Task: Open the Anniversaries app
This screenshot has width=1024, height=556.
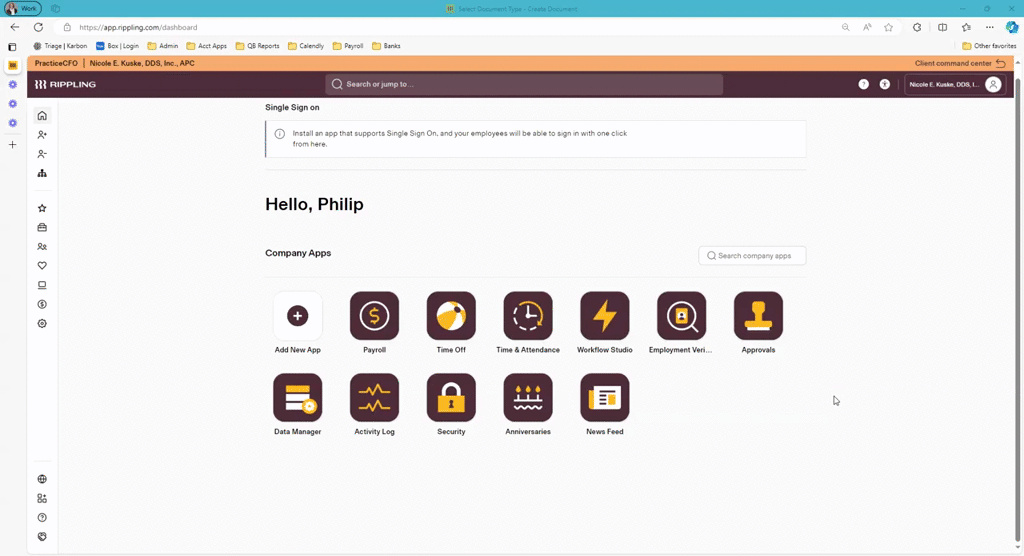Action: (x=528, y=398)
